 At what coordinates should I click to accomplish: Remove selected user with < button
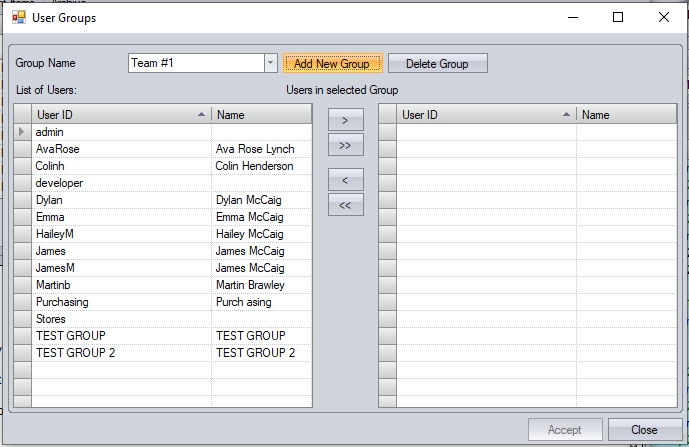(345, 180)
